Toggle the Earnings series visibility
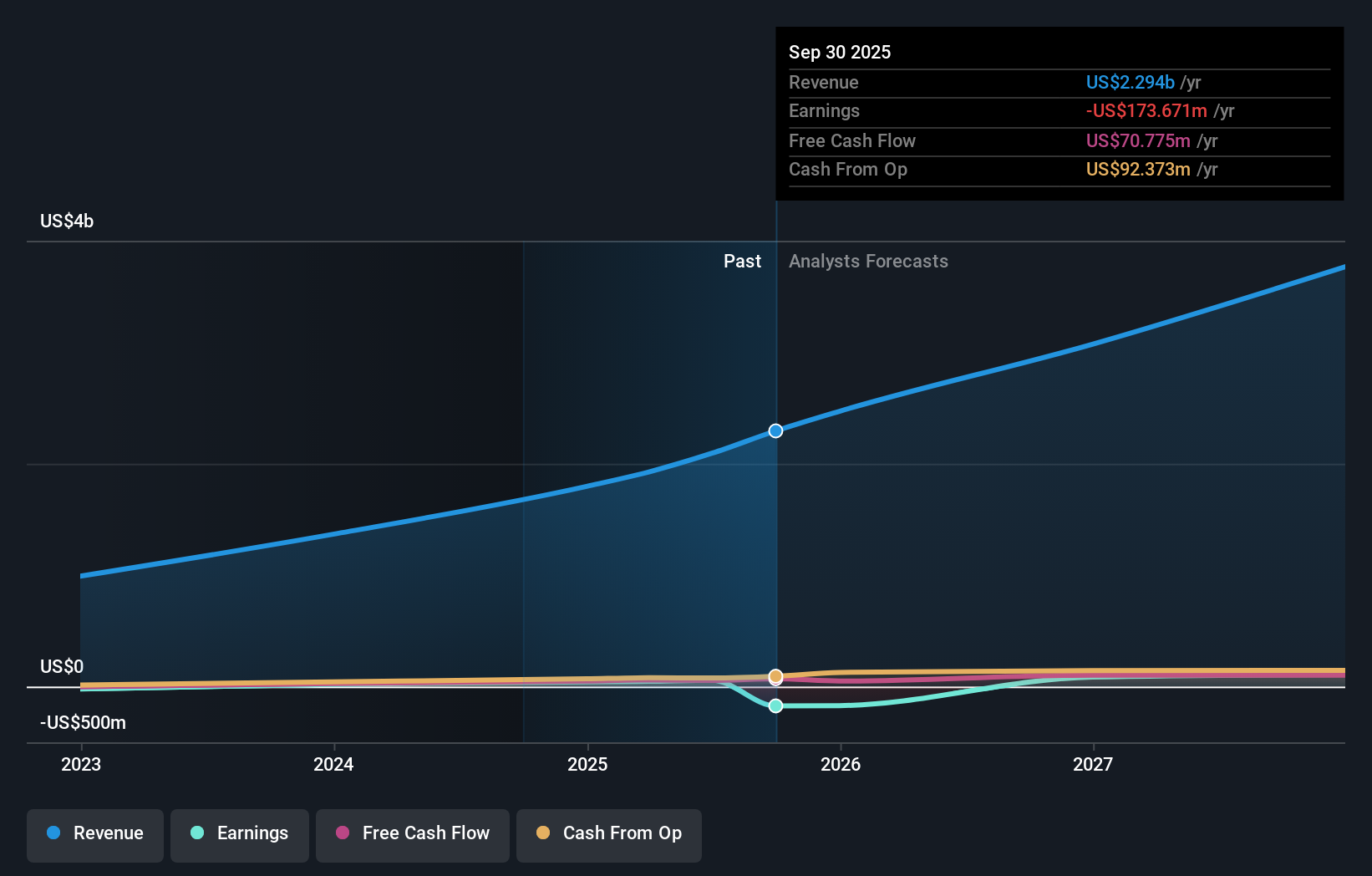Image resolution: width=1372 pixels, height=876 pixels. coord(239,833)
